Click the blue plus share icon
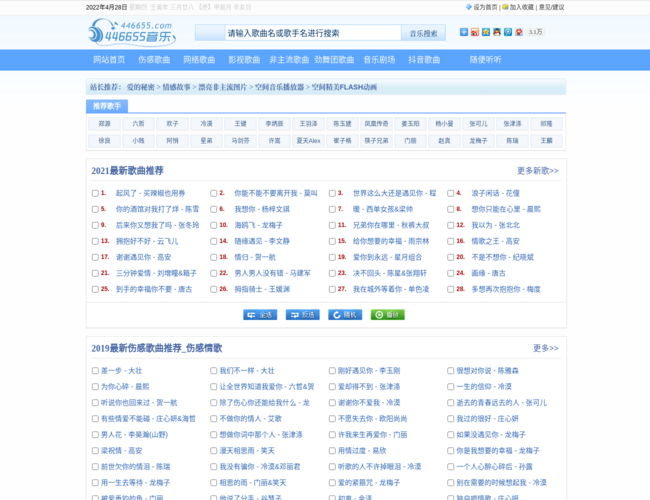The height and width of the screenshot is (500, 650). [464, 32]
